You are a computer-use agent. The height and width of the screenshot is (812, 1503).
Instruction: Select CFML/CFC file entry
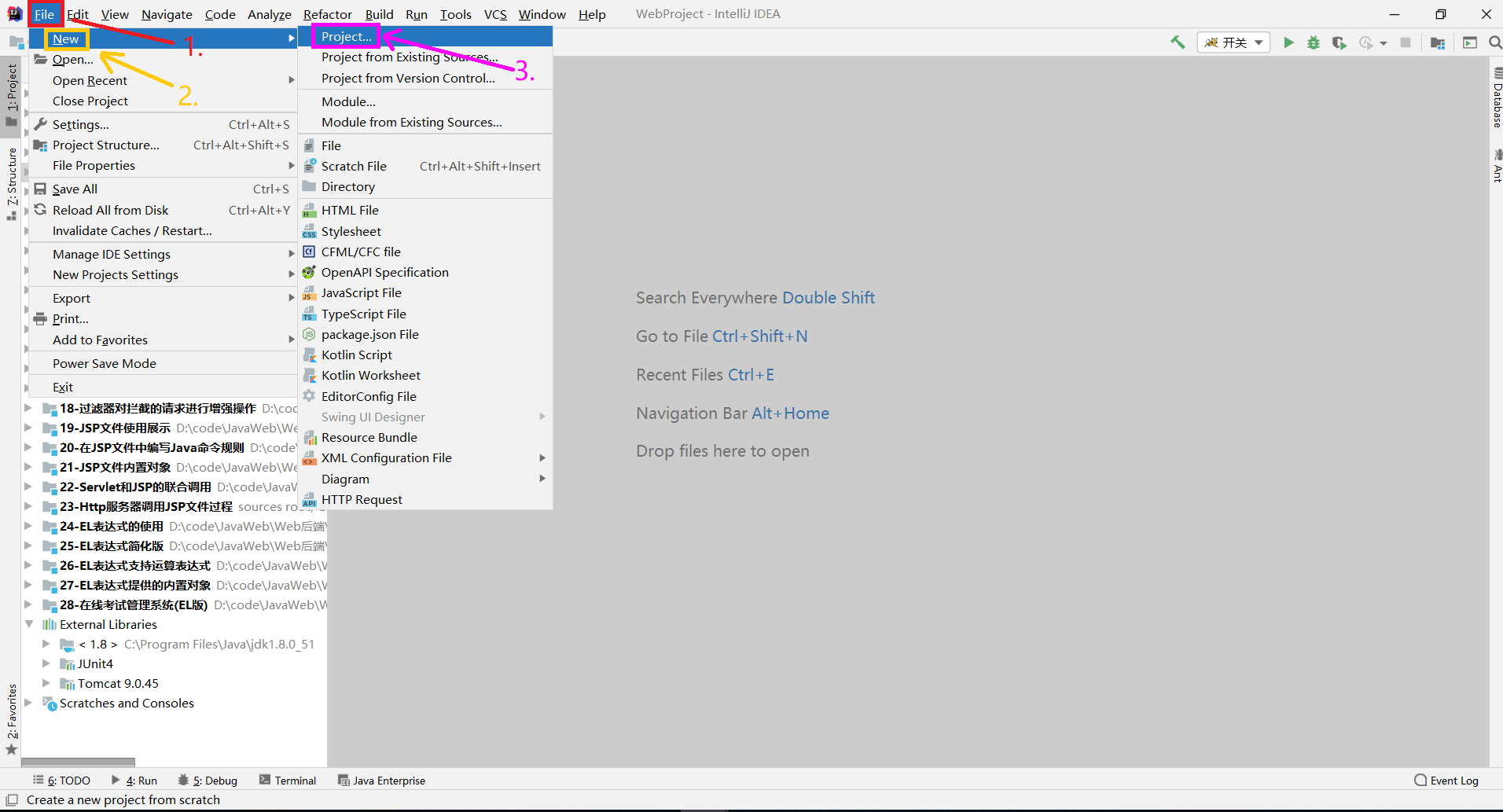[425, 252]
